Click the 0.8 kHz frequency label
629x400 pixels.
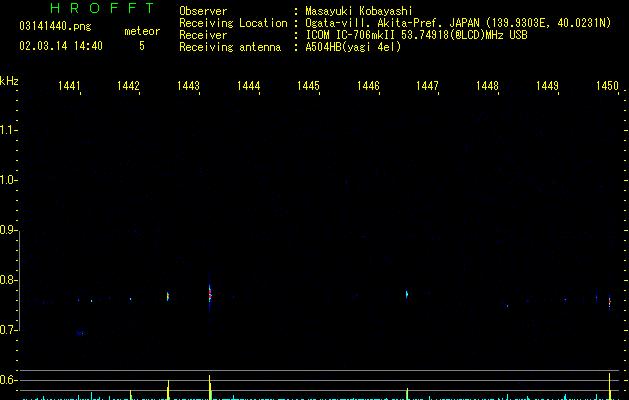(x=7, y=280)
